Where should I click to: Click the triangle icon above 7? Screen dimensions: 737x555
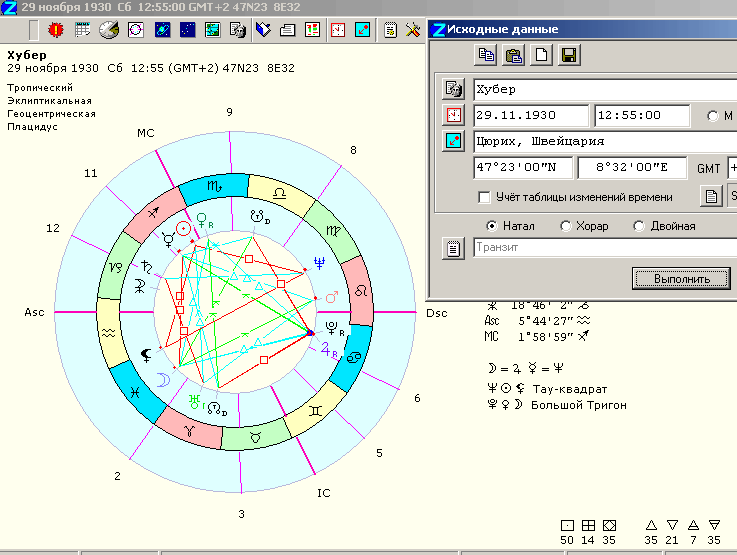[693, 525]
